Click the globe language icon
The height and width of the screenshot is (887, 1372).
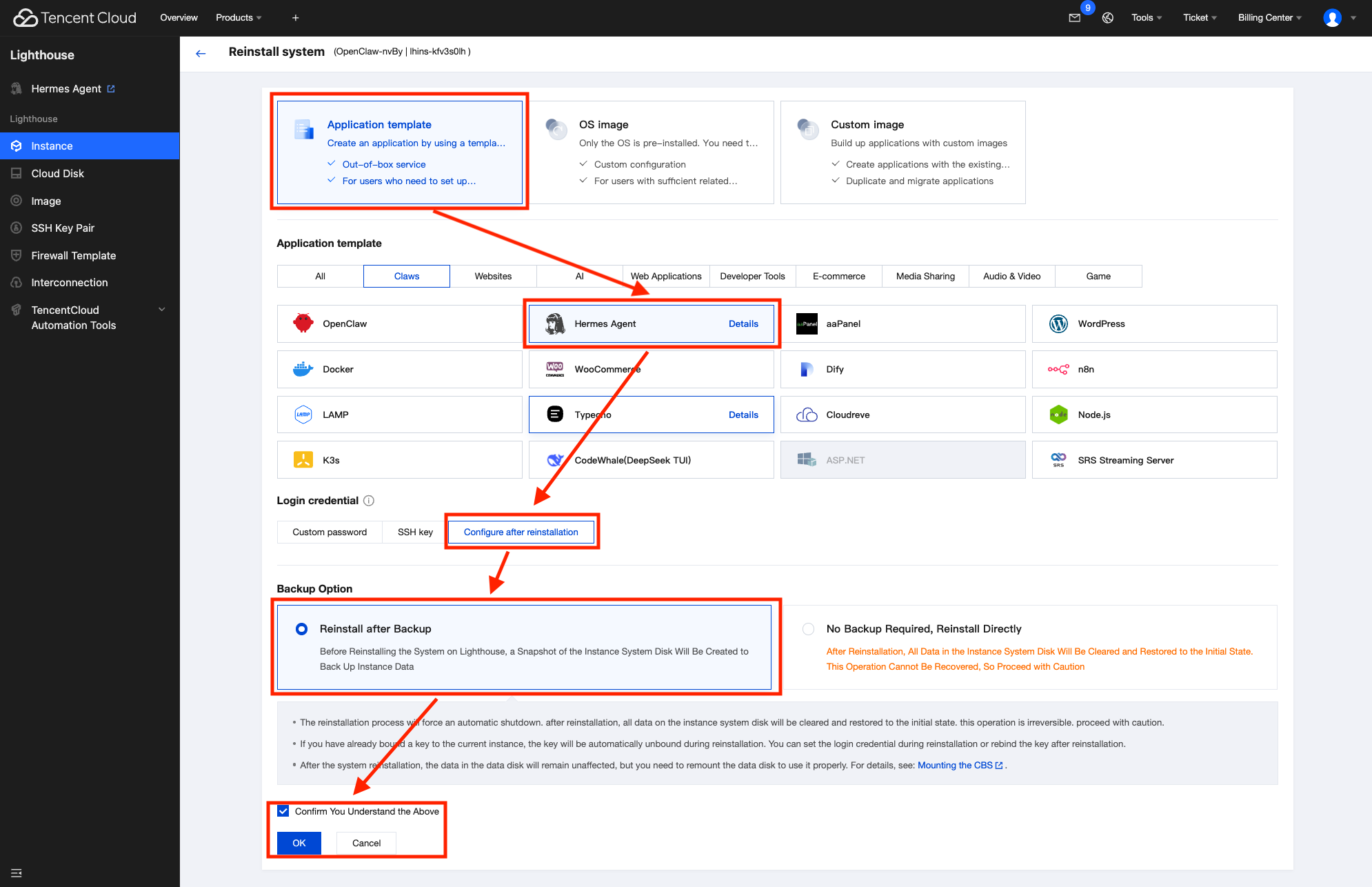(x=1108, y=18)
